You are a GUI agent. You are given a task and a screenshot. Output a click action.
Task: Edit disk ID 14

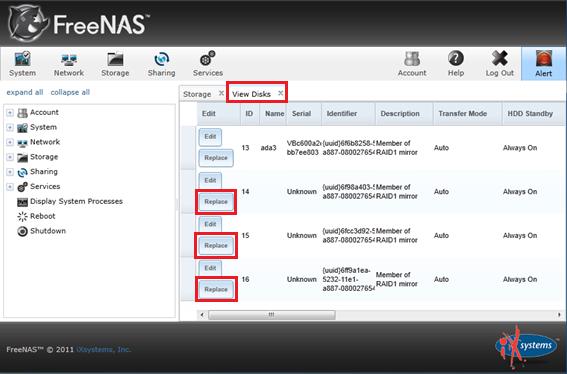pos(210,180)
